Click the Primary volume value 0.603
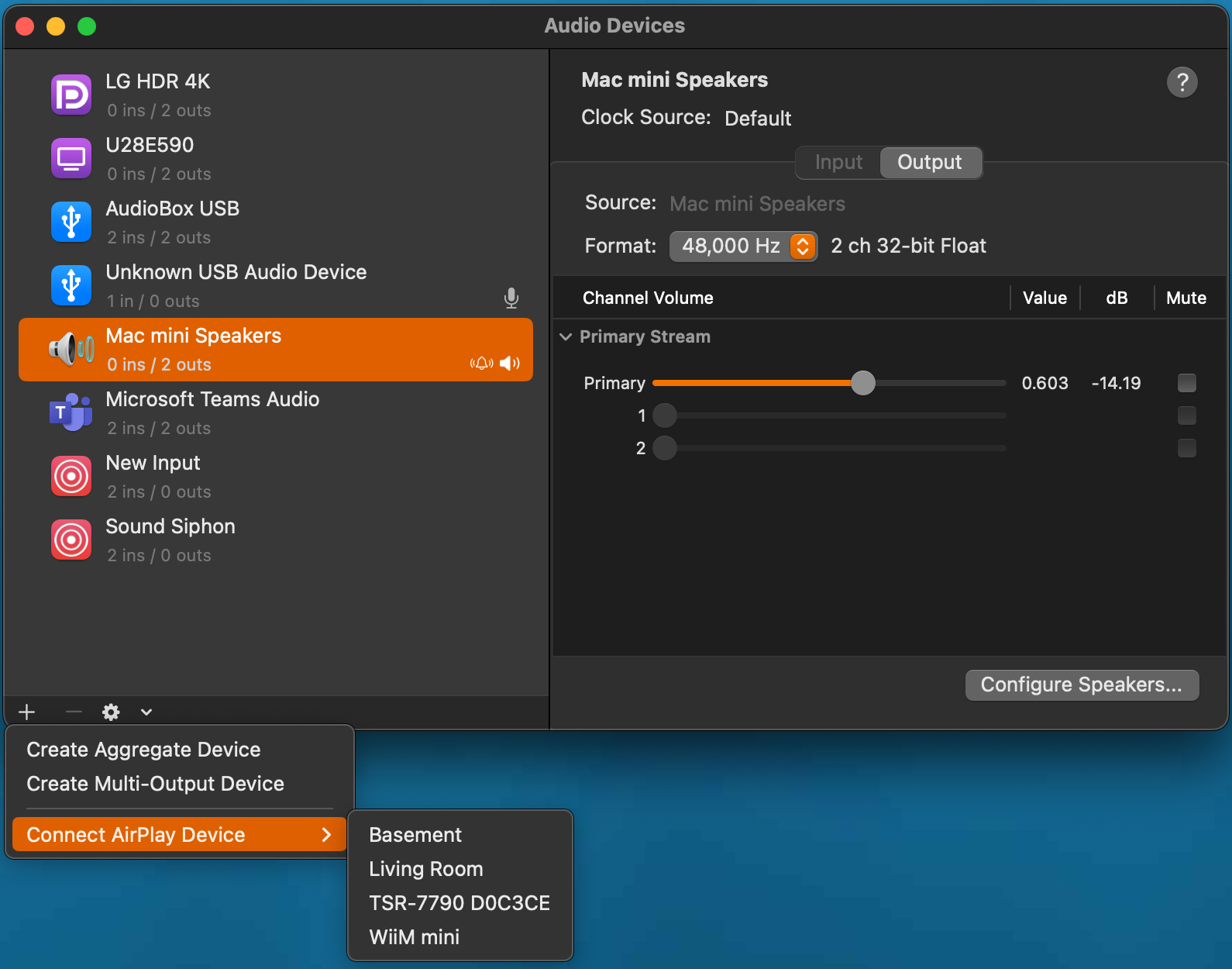 (x=1044, y=383)
